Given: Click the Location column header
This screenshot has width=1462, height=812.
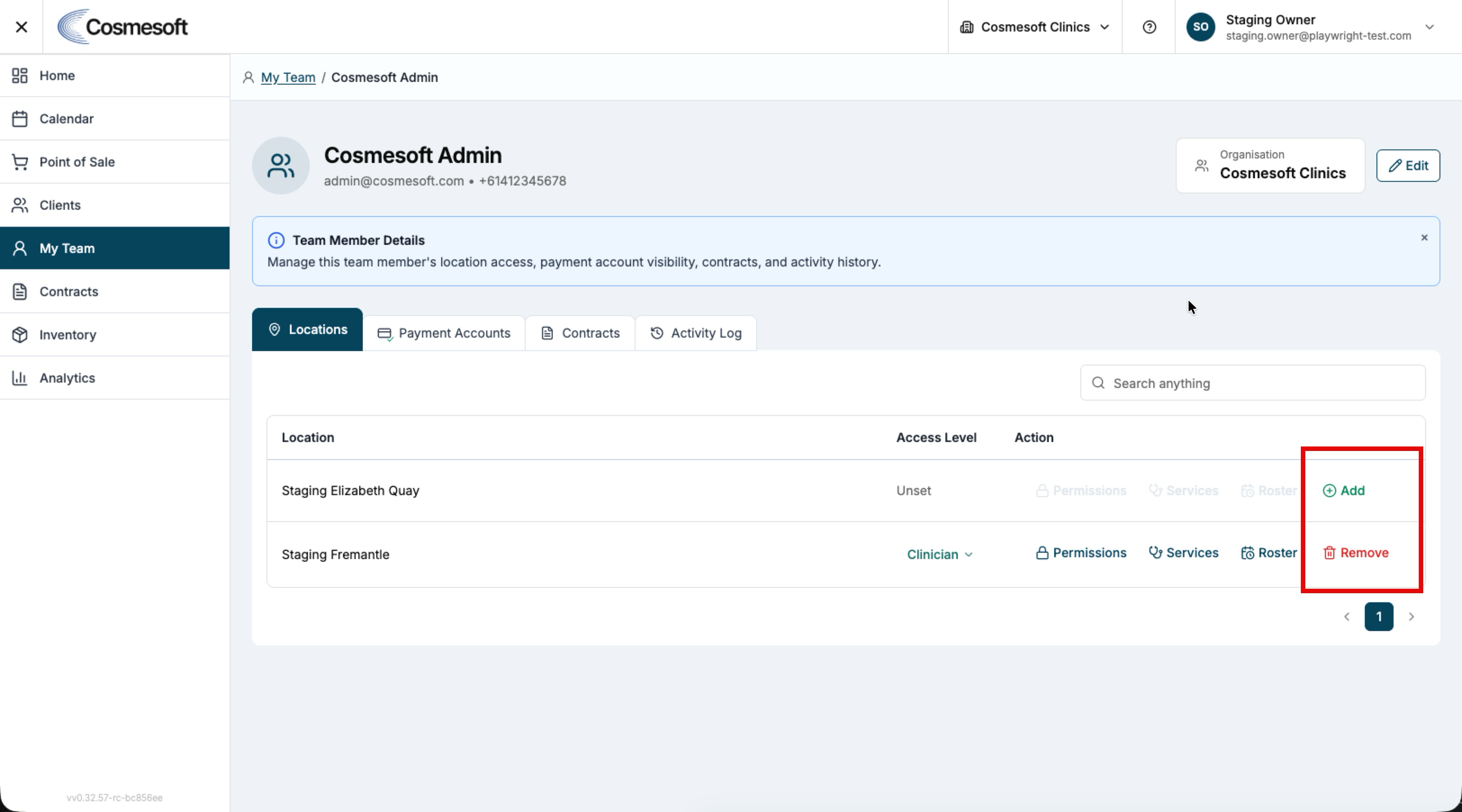Looking at the screenshot, I should (307, 438).
